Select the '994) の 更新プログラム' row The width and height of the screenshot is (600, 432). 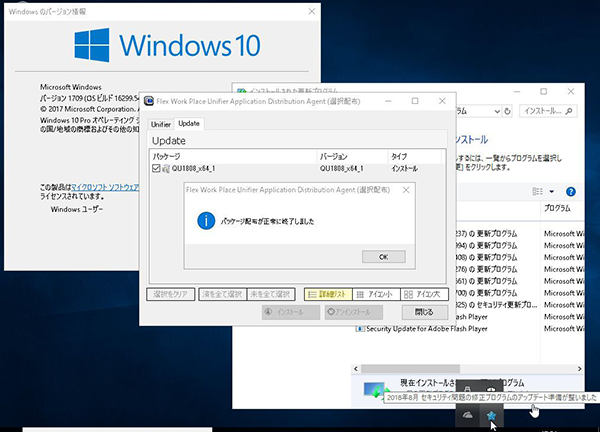(520, 246)
